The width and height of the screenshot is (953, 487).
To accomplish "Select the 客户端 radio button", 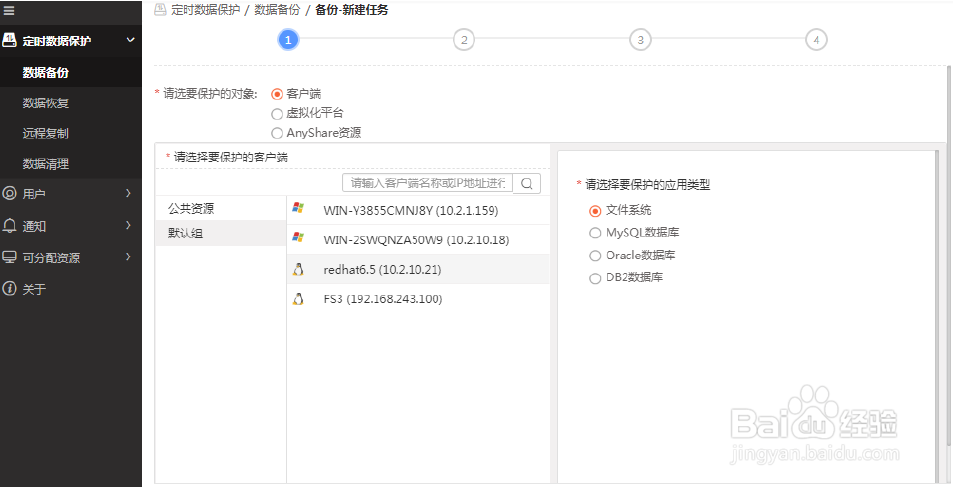I will (x=277, y=94).
